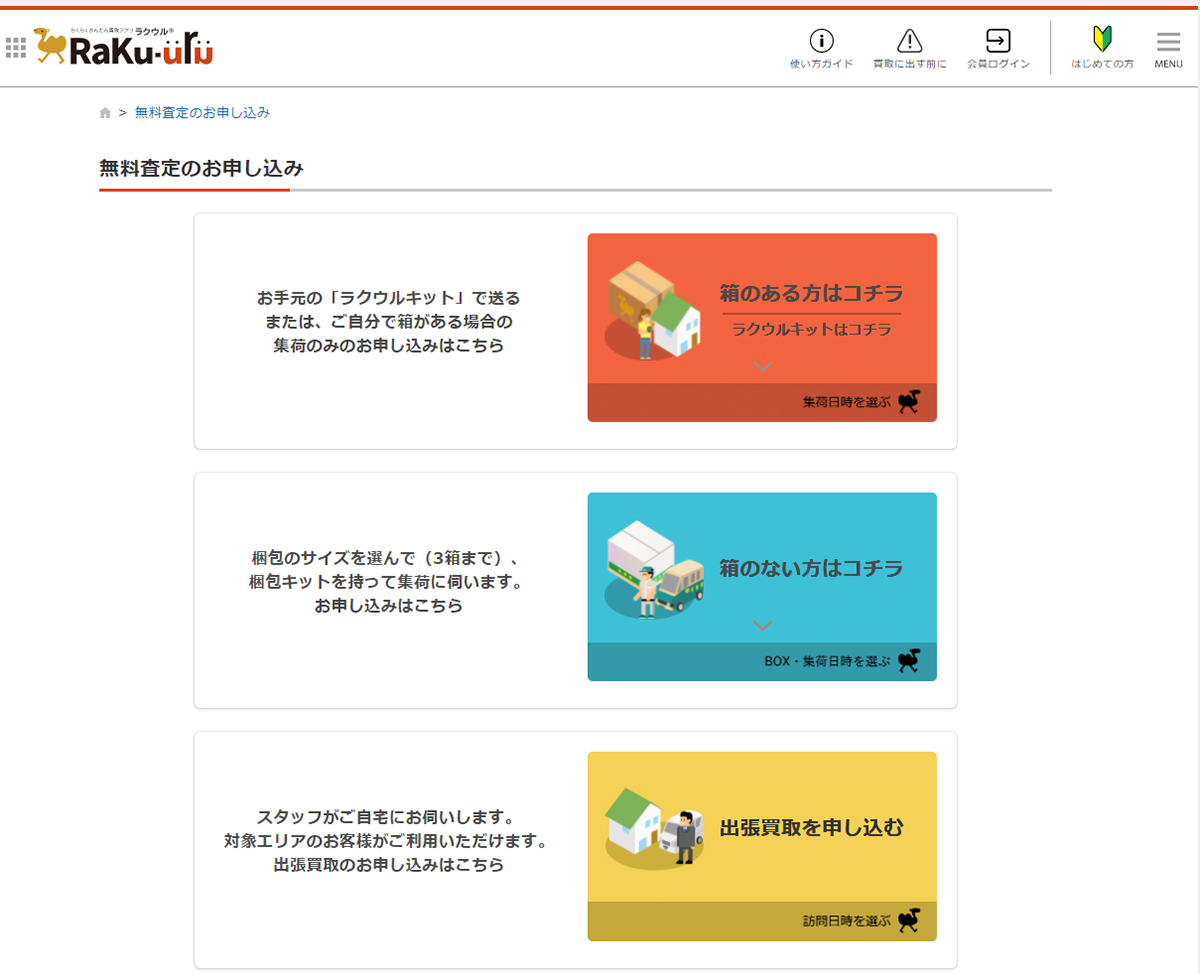Click the home icon in breadcrumb
This screenshot has height=974, width=1200.
pyautogui.click(x=105, y=113)
